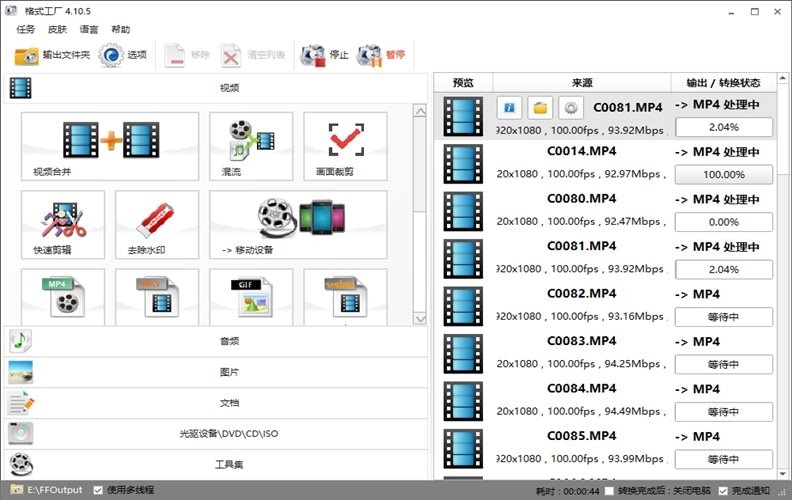The image size is (792, 500).
Task: Select the GIF output format icon
Action: [x=251, y=296]
